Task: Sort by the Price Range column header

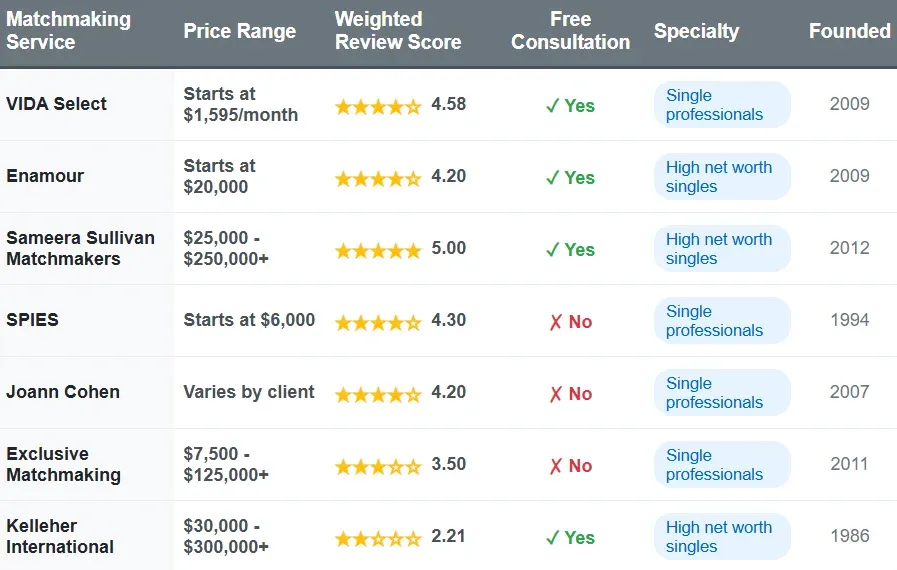Action: pos(239,31)
